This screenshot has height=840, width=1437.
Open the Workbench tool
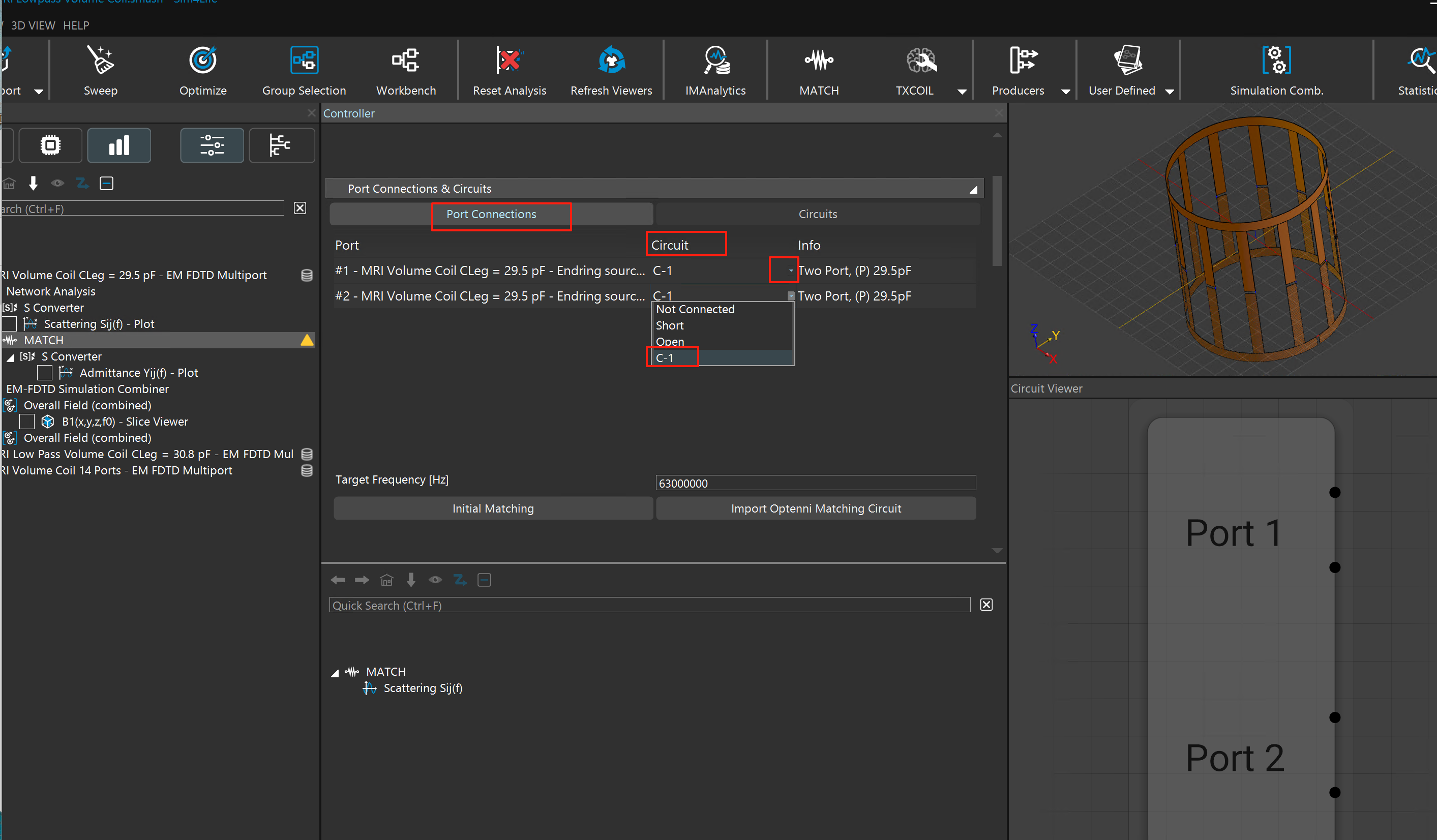[x=405, y=61]
